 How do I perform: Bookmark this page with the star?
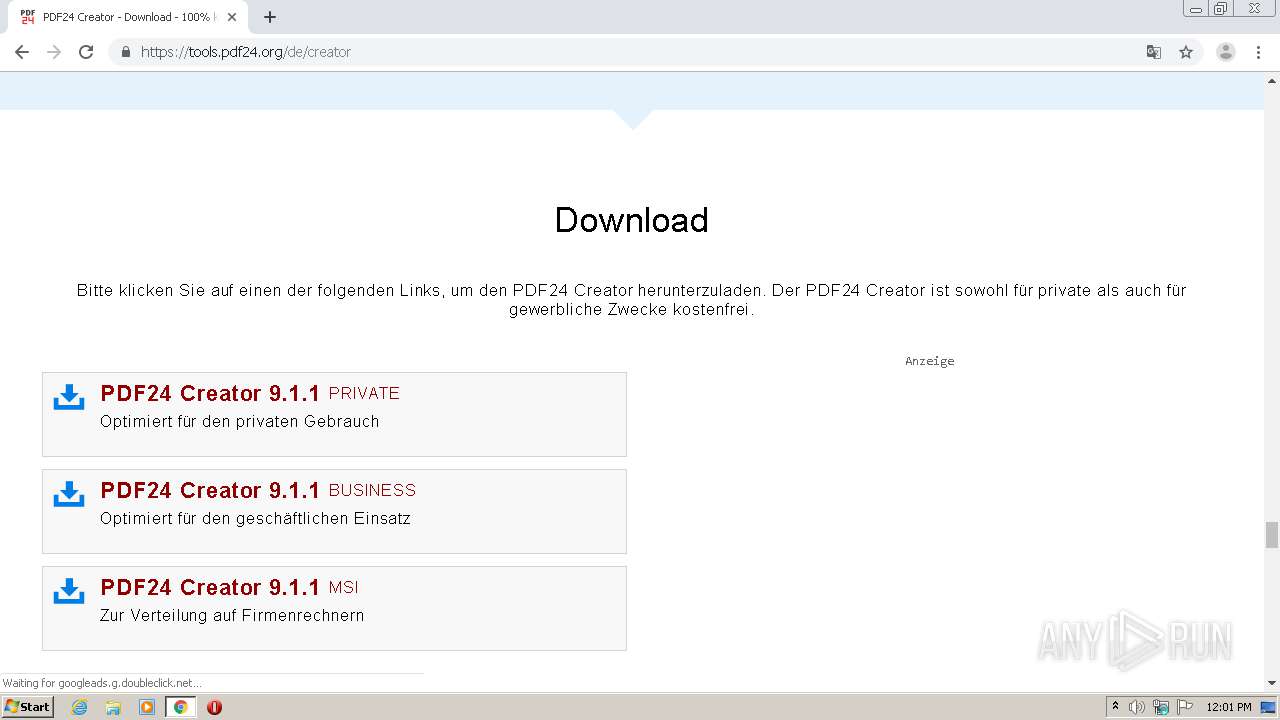pyautogui.click(x=1186, y=52)
